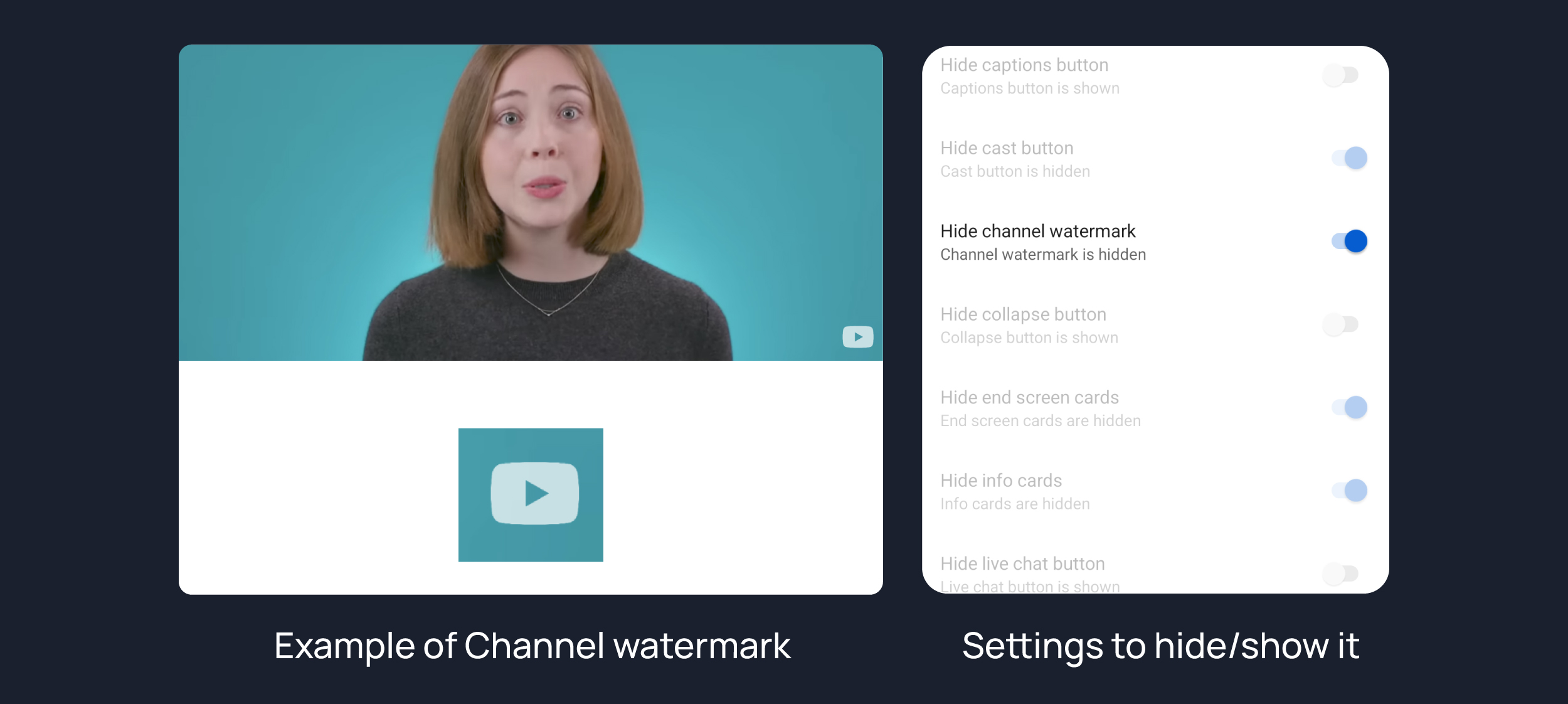This screenshot has width=1568, height=704.
Task: Select the Hide collapse button label
Action: 1023,314
